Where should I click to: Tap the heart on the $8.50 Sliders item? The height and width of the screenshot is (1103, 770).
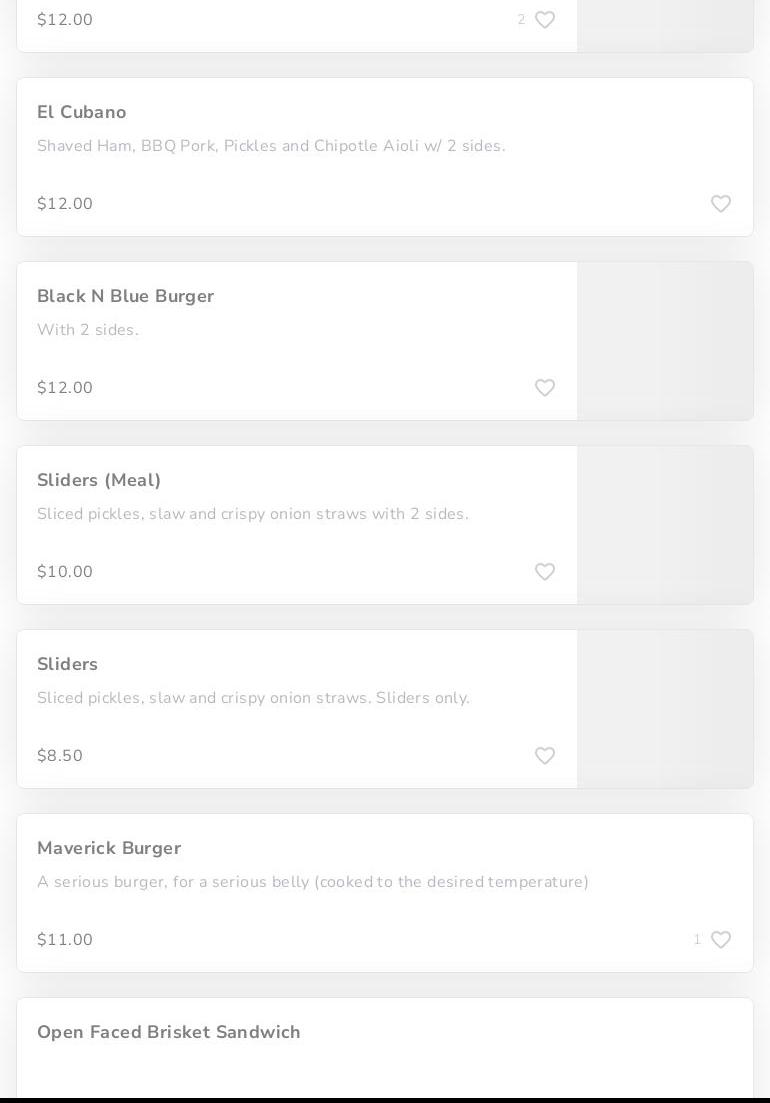[x=545, y=756]
